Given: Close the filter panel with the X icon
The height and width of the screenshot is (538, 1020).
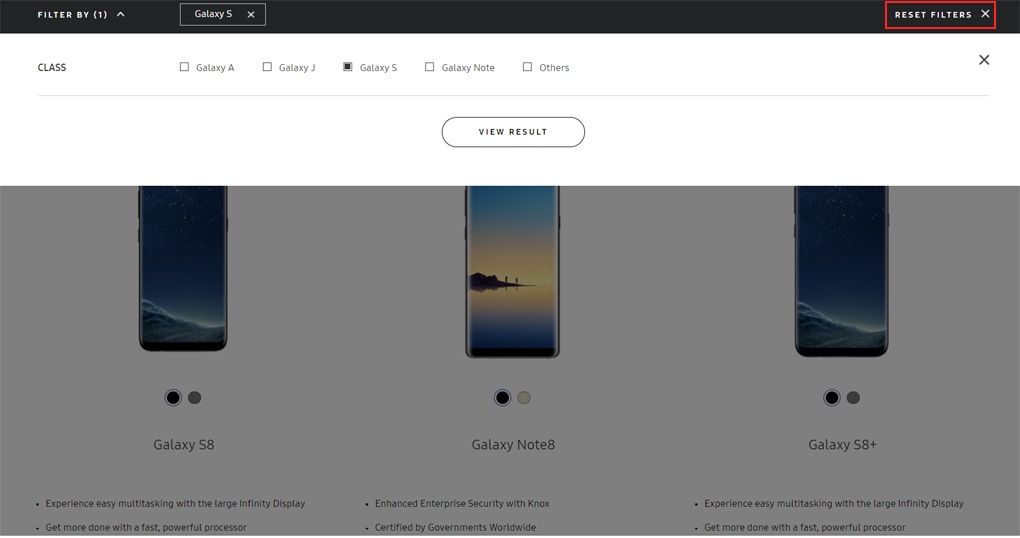Looking at the screenshot, I should (984, 60).
